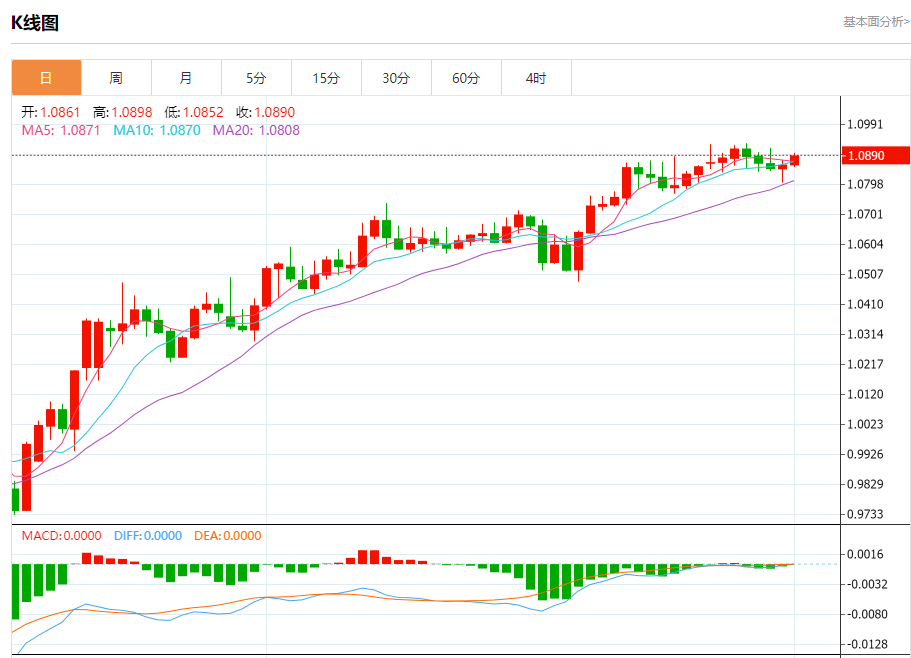Viewport: 911px width, 658px height.
Task: Click the 1.0798 price axis label
Action: pyautogui.click(x=865, y=184)
